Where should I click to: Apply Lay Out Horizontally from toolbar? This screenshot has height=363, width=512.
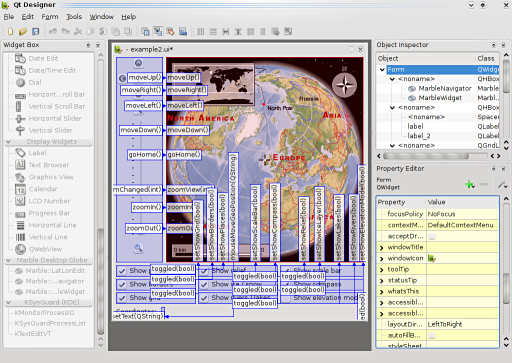pos(201,32)
